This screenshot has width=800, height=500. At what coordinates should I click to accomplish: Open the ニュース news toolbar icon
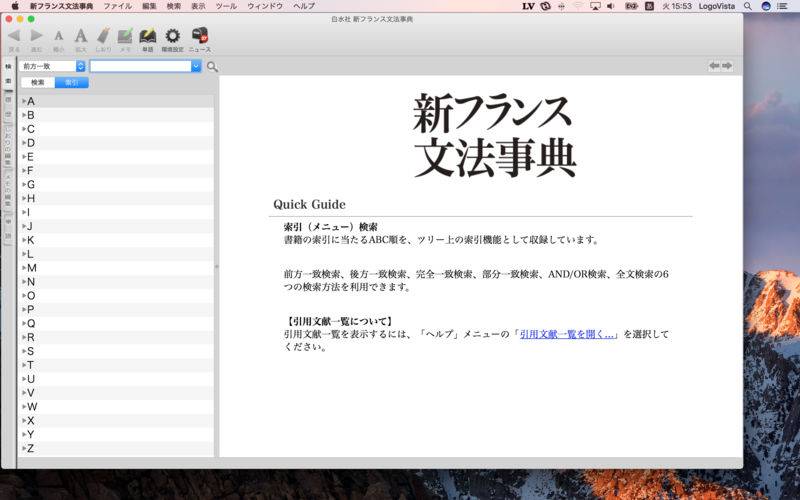(x=200, y=37)
